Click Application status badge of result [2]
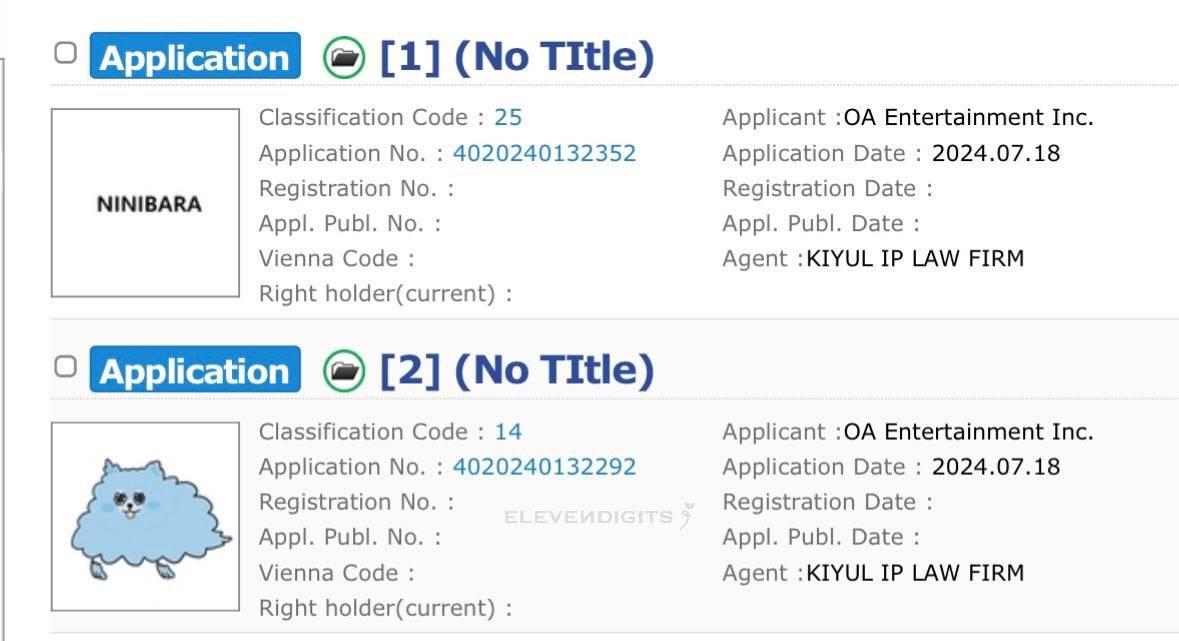Image resolution: width=1179 pixels, height=641 pixels. click(x=195, y=370)
